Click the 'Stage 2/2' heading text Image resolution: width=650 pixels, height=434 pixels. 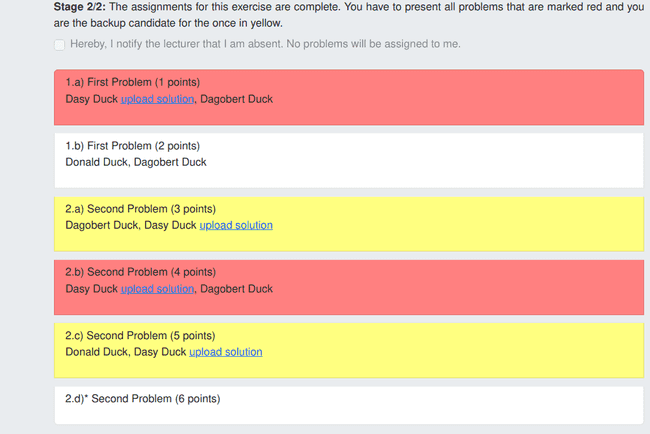78,6
